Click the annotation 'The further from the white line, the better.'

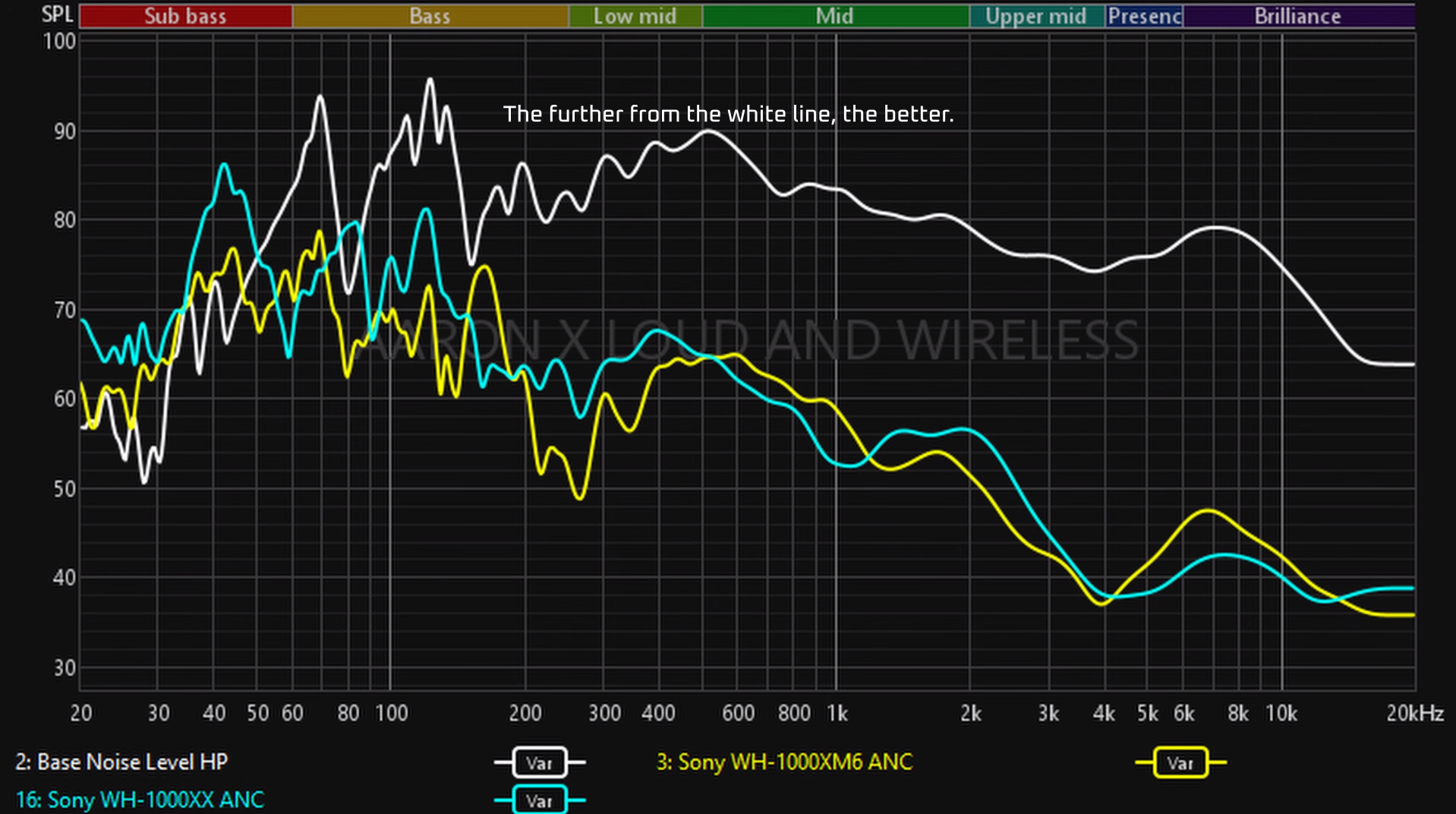click(x=728, y=114)
